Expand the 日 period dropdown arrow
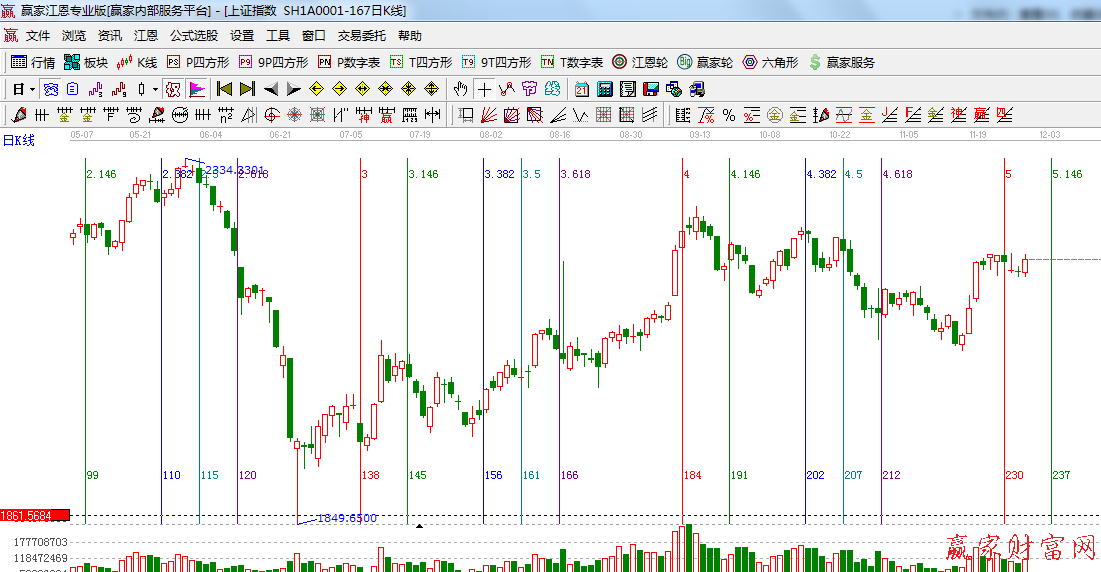Viewport: 1101px width, 572px height. tap(32, 89)
